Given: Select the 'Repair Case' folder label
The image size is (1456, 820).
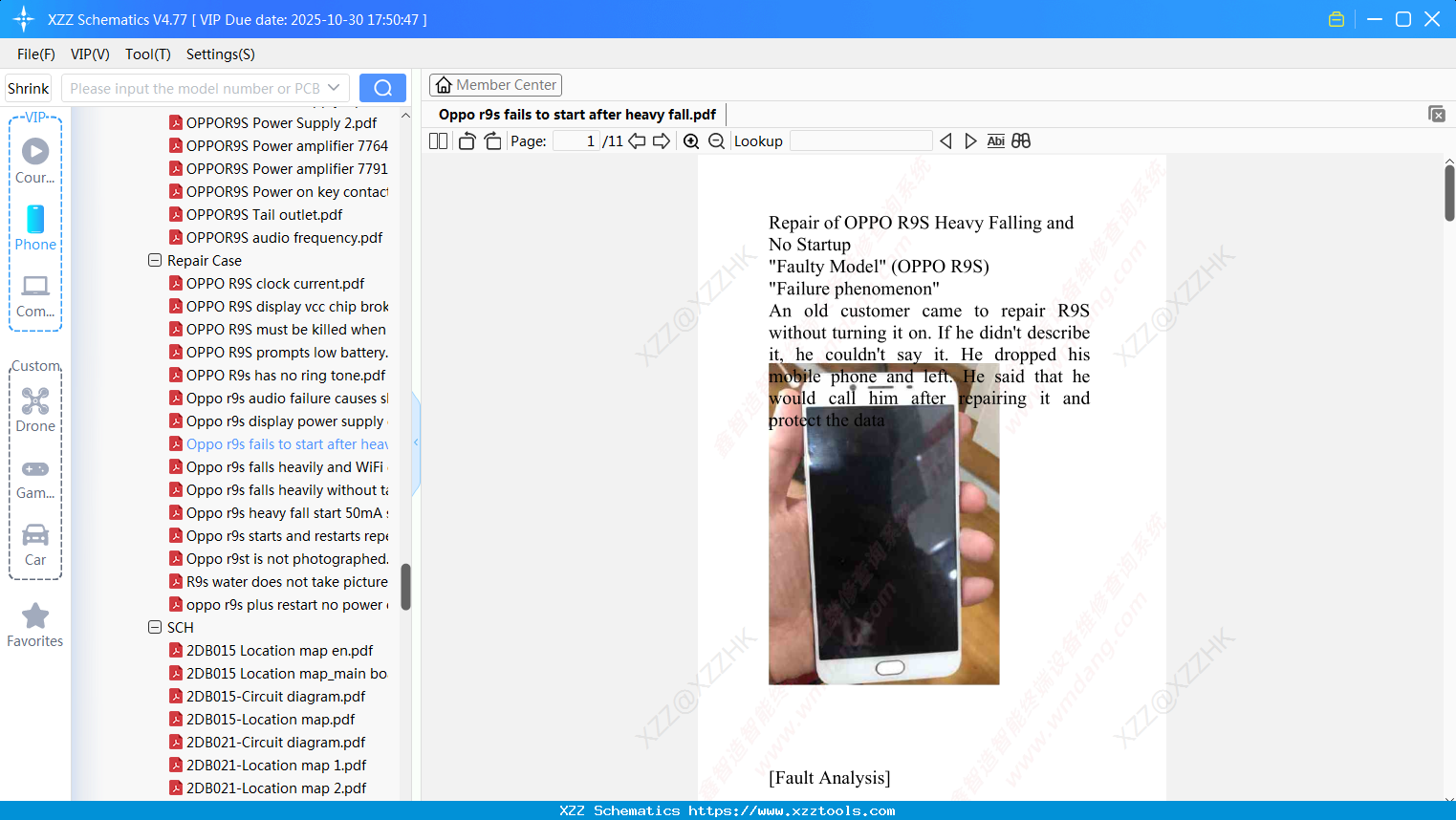Looking at the screenshot, I should click(205, 260).
